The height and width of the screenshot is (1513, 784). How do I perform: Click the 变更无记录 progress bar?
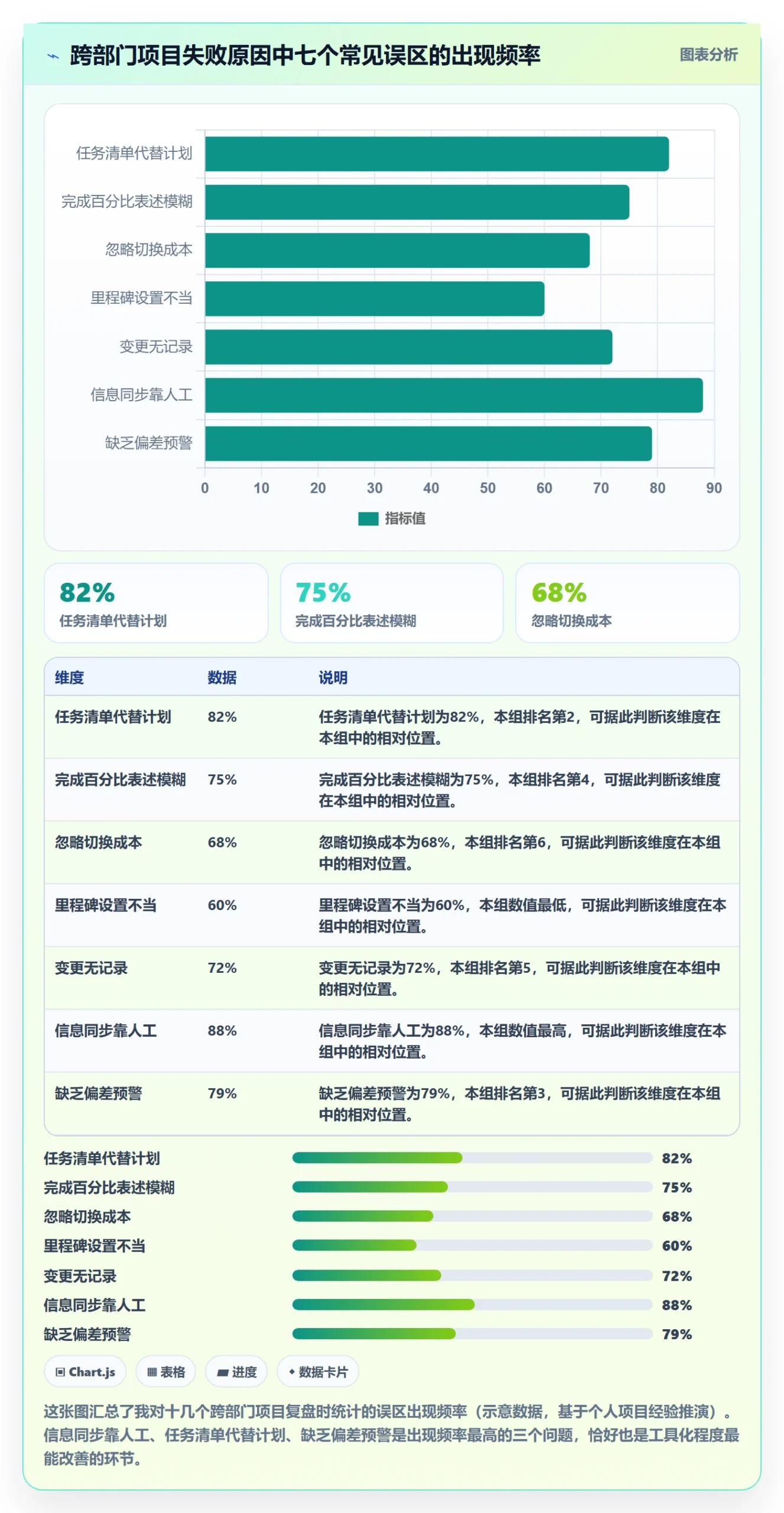472,1275
